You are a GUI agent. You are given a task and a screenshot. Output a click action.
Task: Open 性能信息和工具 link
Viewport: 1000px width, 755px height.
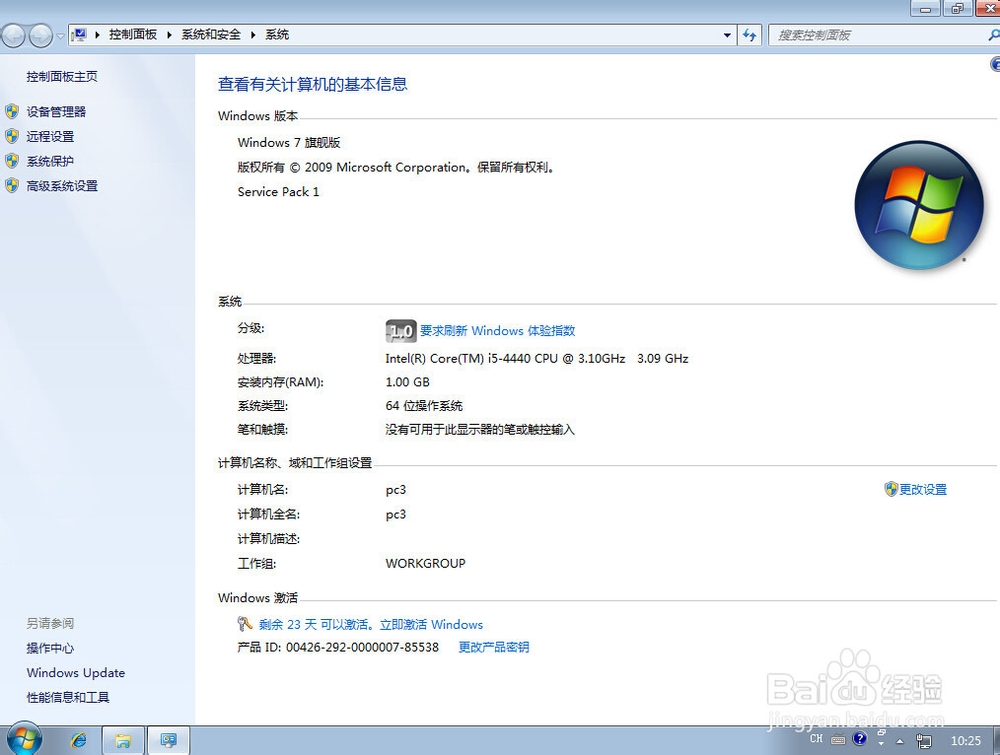(68, 698)
